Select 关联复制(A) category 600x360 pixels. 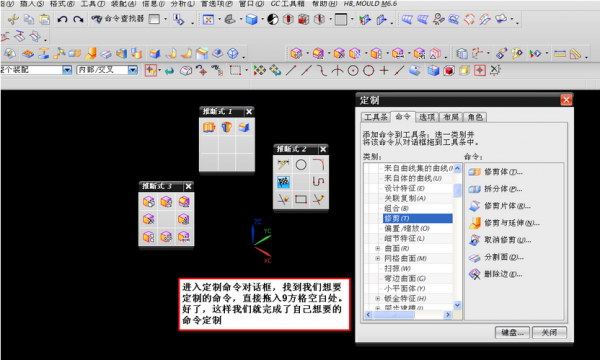coord(405,198)
